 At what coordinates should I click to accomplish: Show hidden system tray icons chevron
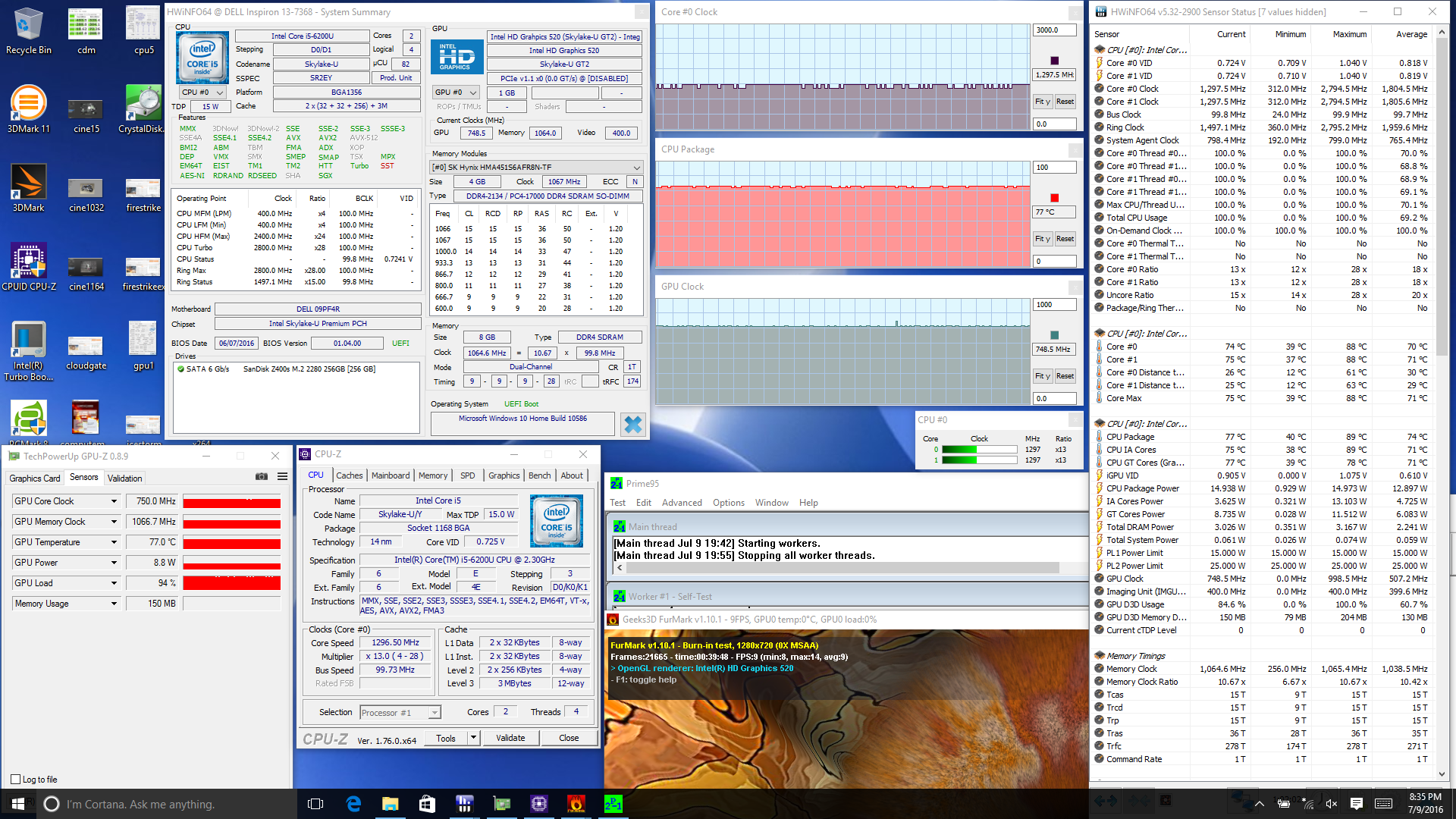1260,804
